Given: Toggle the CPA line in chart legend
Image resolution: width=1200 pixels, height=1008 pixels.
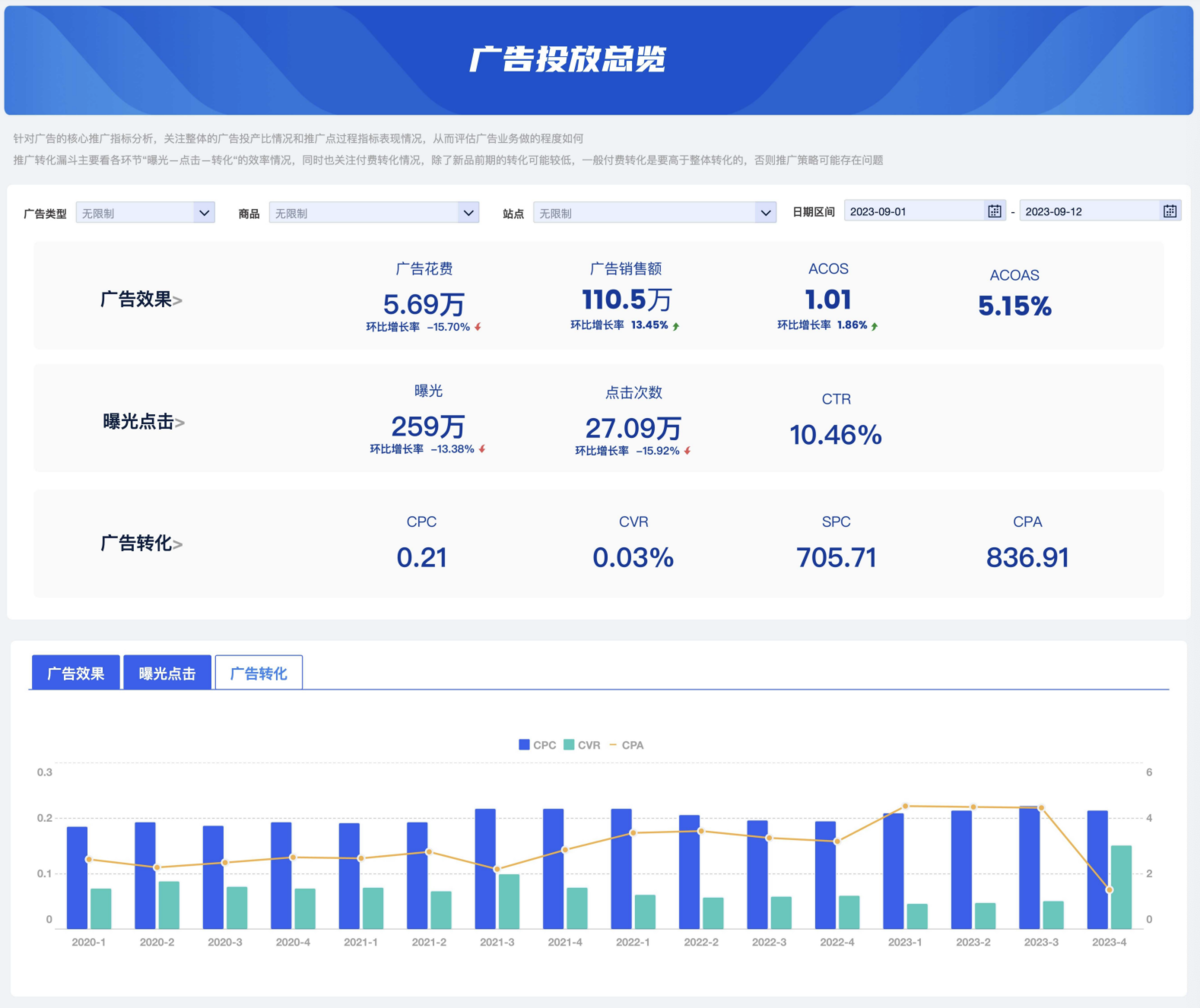Looking at the screenshot, I should [626, 745].
